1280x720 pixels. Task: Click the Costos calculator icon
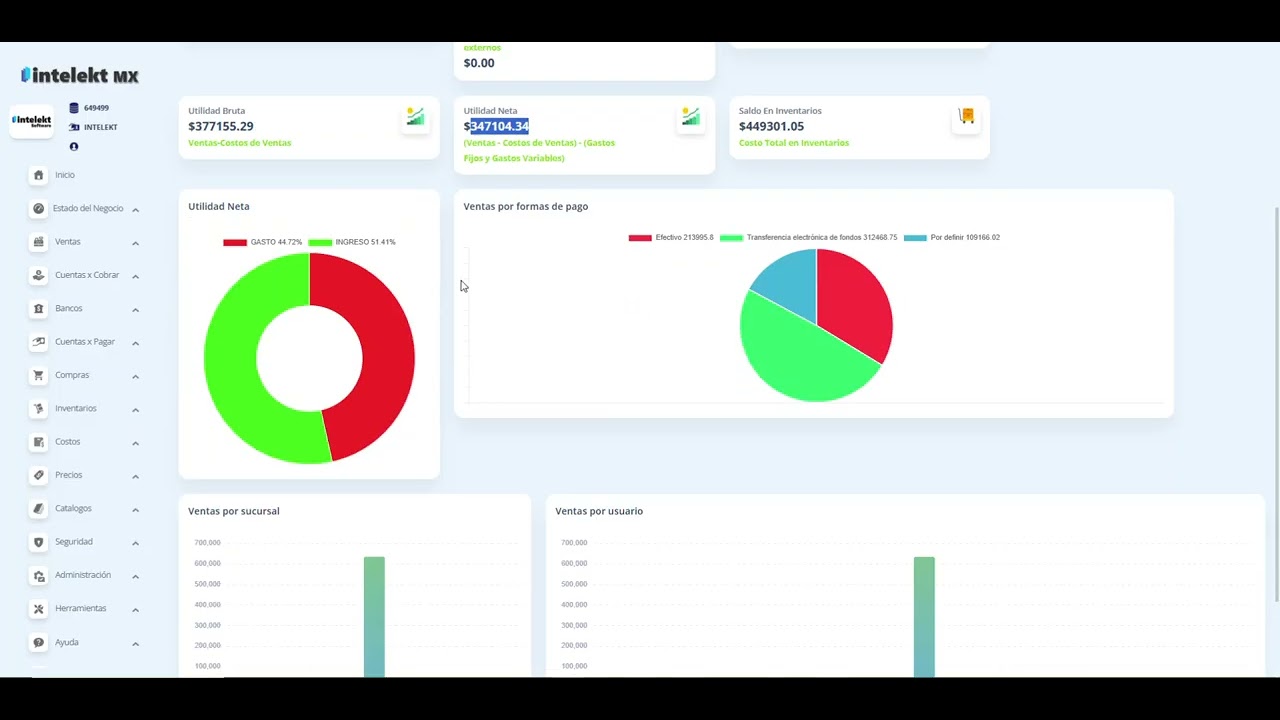click(38, 442)
